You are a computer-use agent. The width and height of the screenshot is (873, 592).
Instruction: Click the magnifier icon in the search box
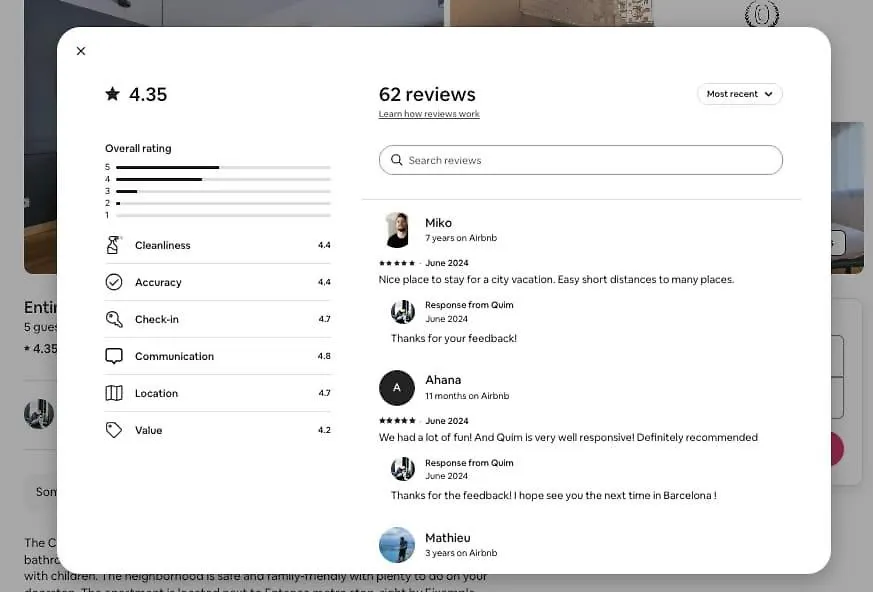[x=396, y=160]
